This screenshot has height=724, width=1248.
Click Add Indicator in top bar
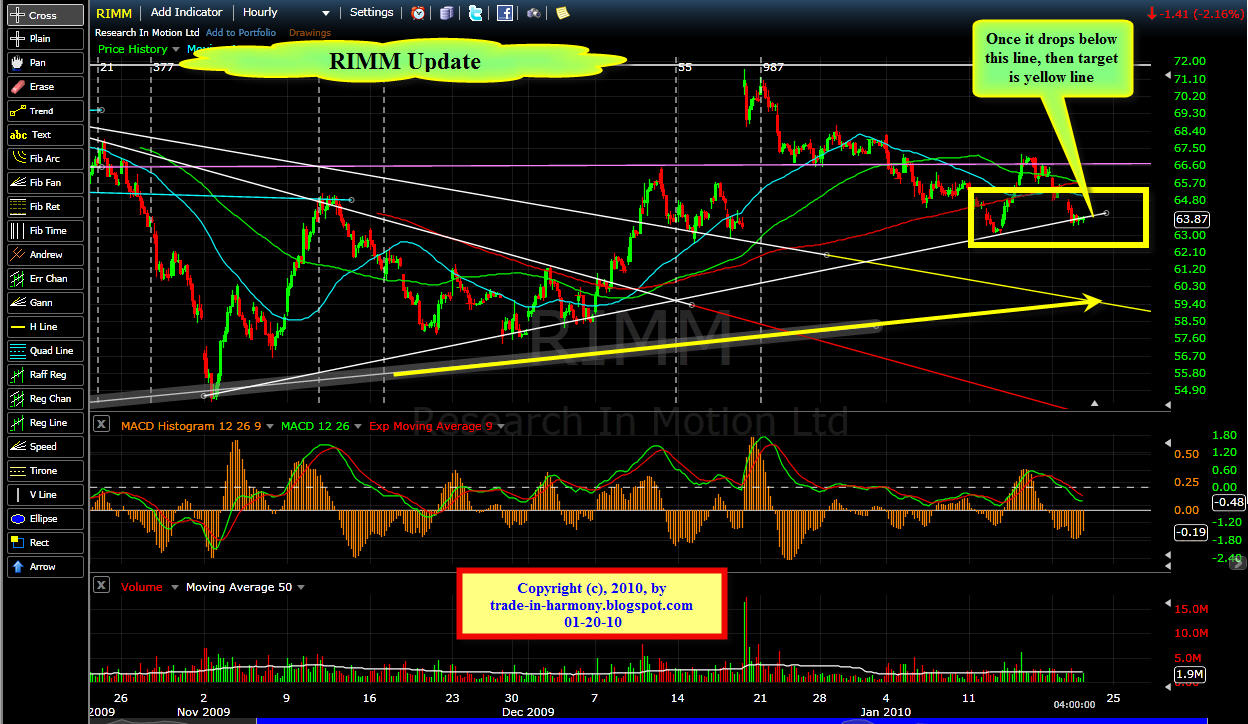186,13
